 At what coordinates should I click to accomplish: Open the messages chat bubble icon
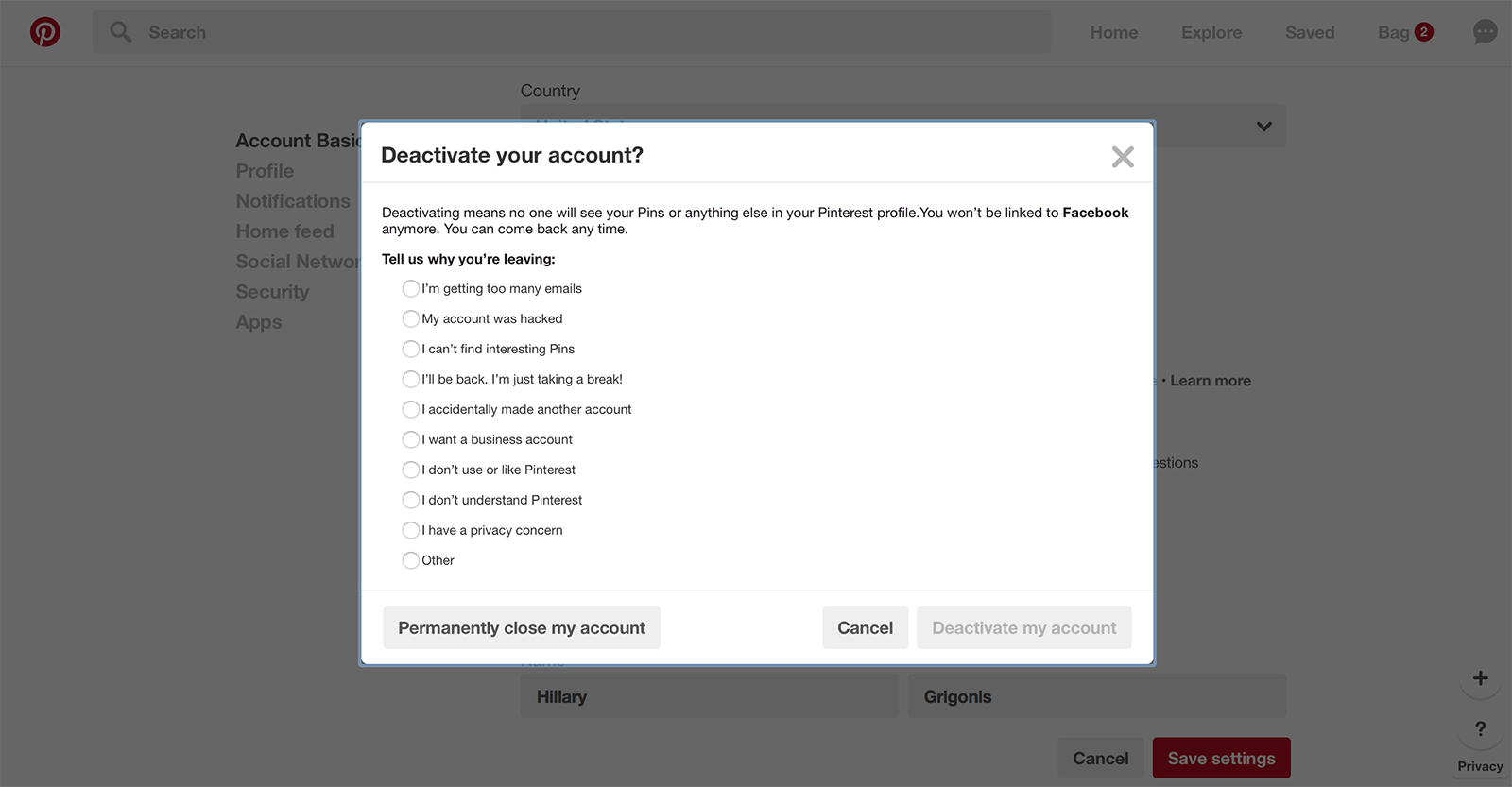pyautogui.click(x=1486, y=32)
